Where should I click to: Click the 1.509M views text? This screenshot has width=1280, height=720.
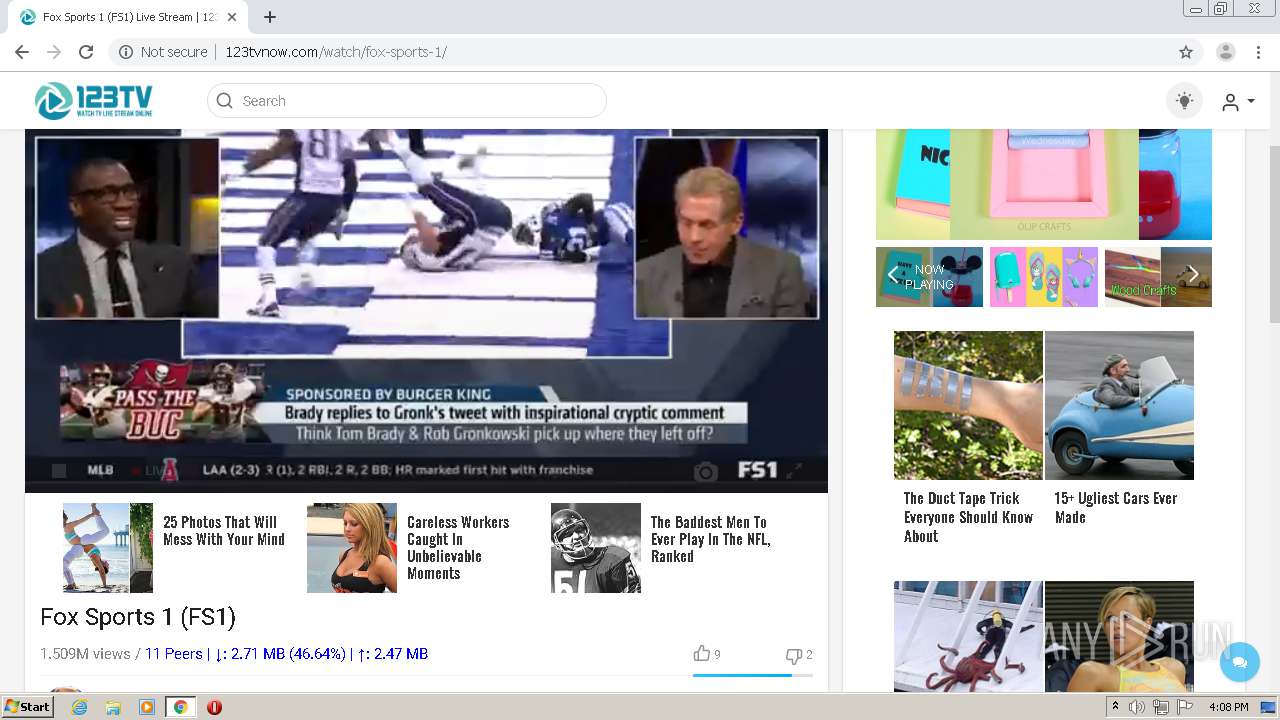85,654
